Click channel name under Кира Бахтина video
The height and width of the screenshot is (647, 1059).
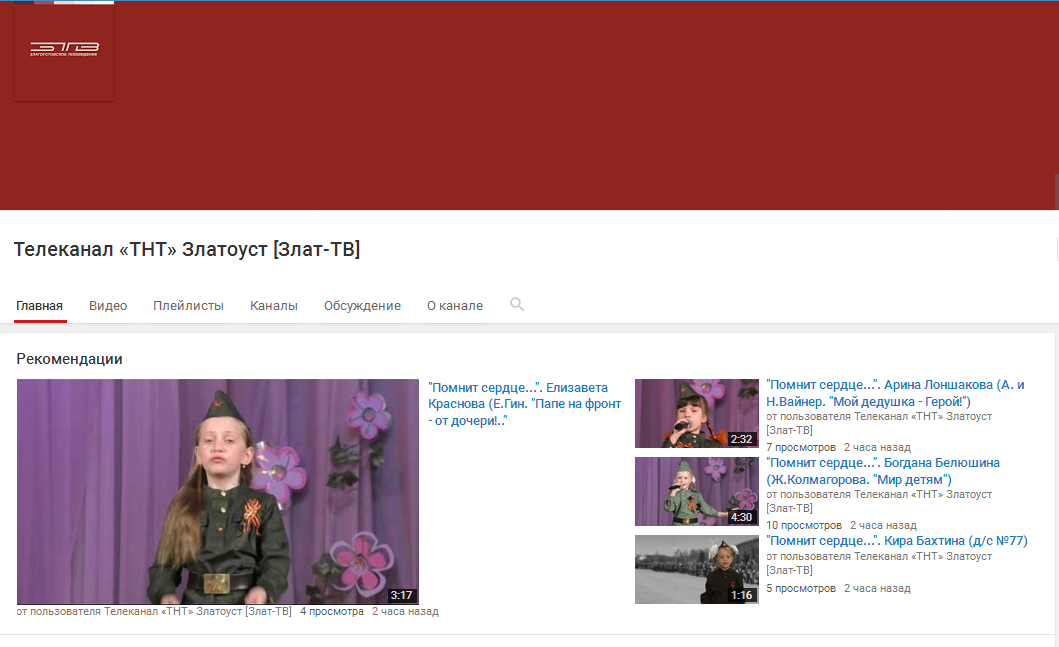click(x=879, y=563)
